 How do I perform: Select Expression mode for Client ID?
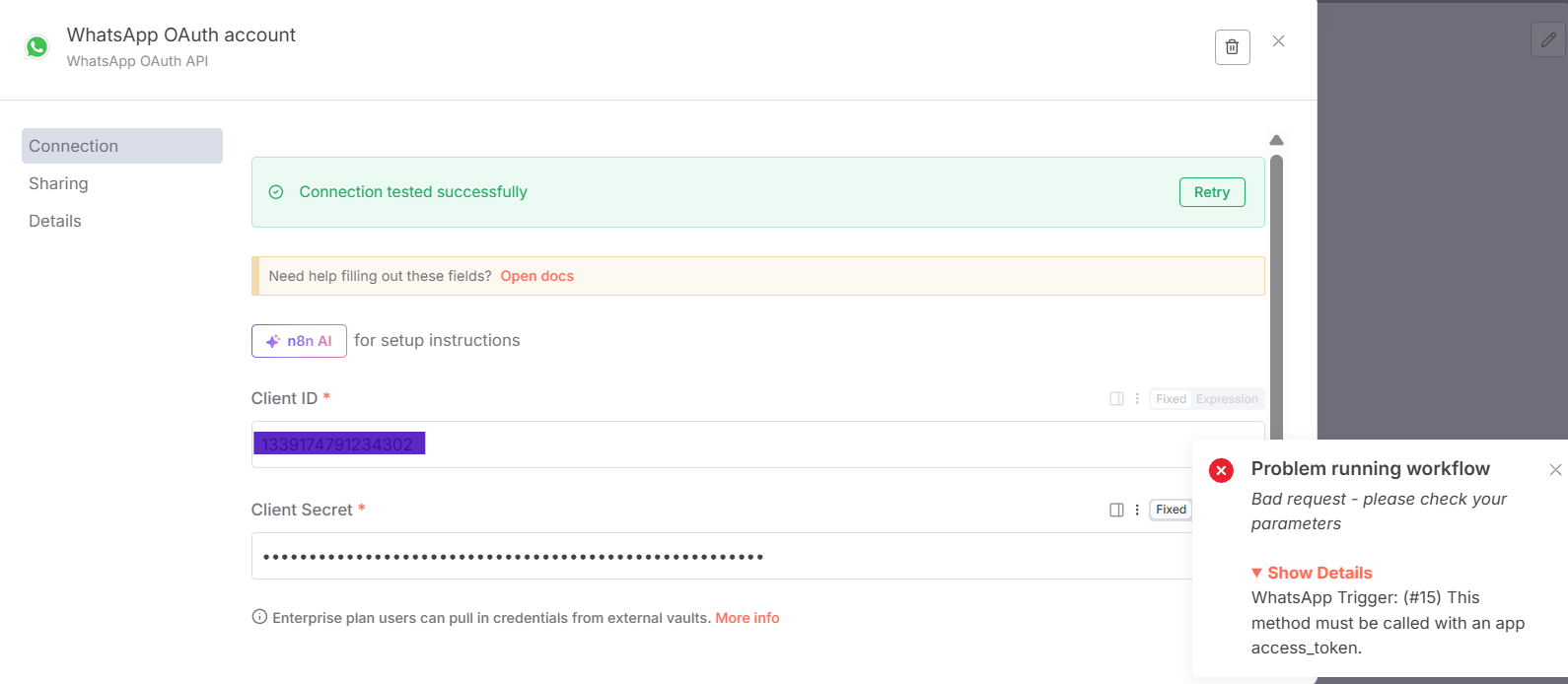[1227, 399]
